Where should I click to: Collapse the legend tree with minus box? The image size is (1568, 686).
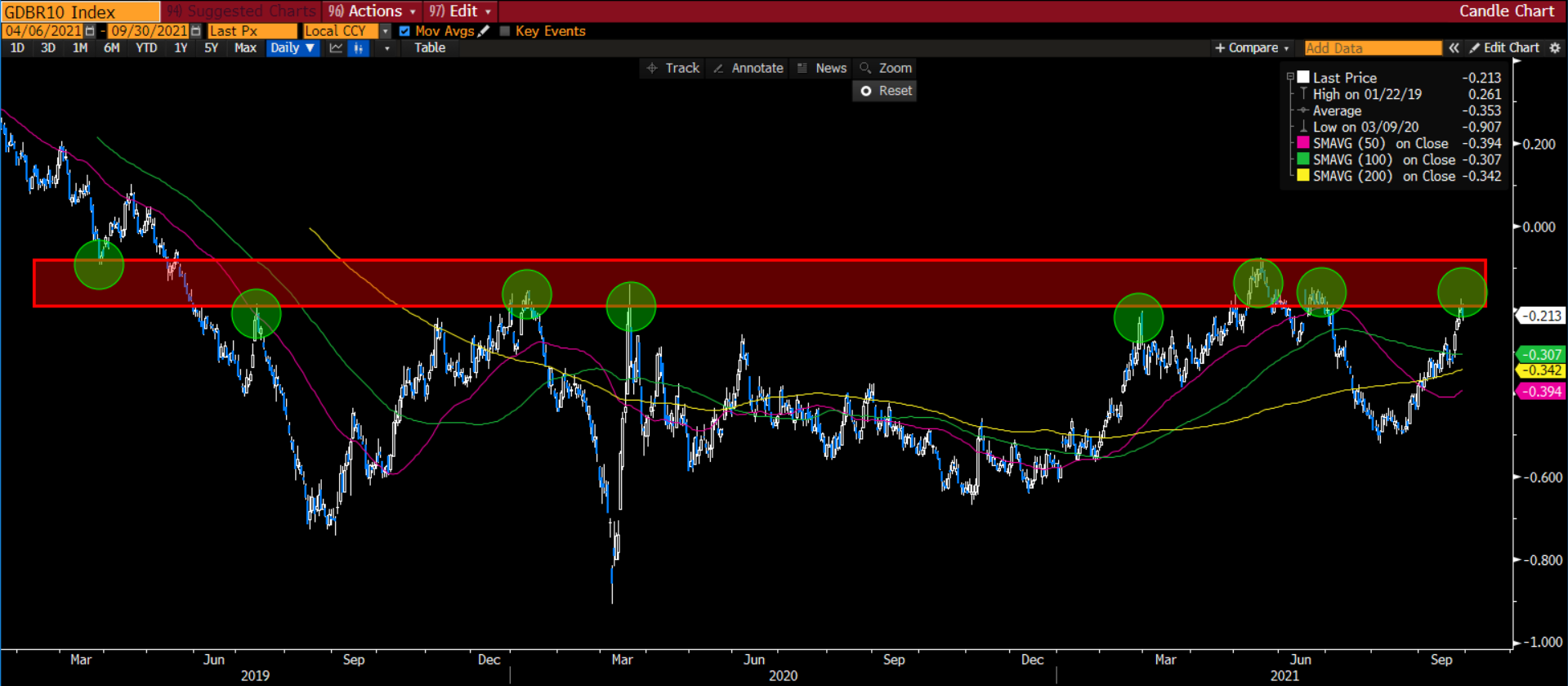click(1290, 77)
